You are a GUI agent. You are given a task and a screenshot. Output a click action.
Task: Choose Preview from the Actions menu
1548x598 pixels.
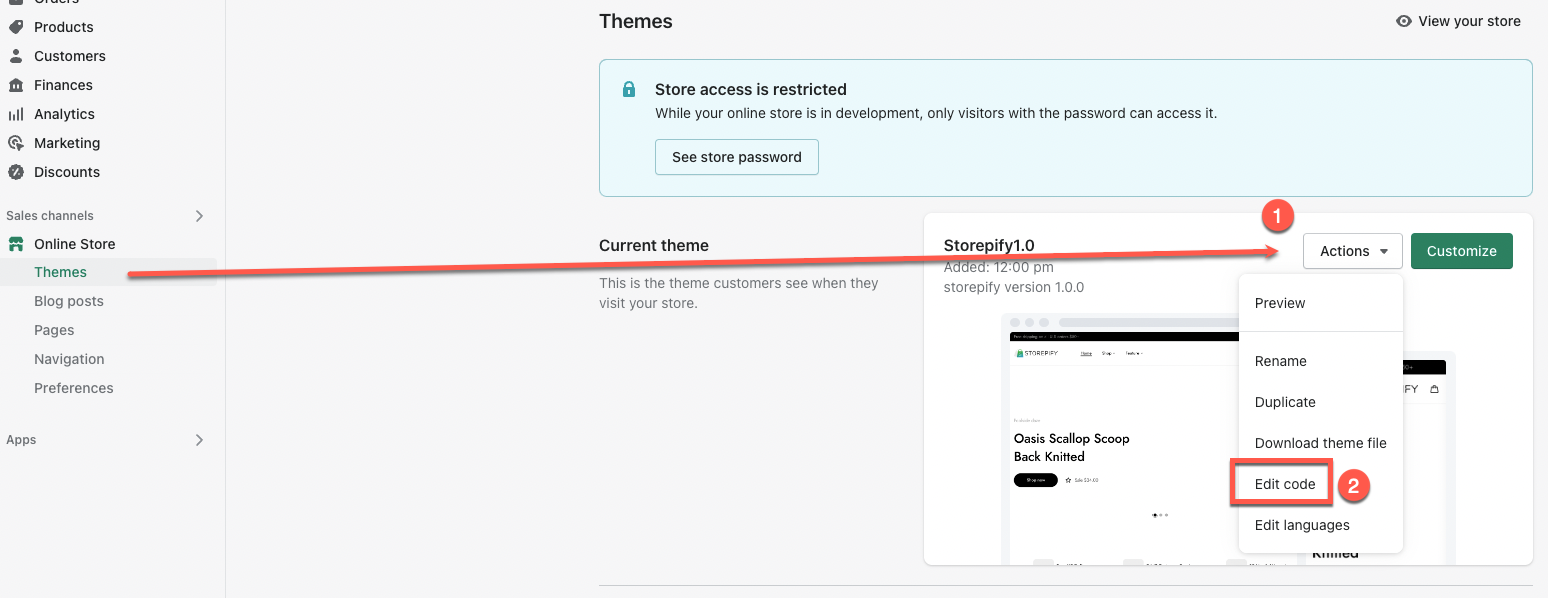(x=1321, y=303)
